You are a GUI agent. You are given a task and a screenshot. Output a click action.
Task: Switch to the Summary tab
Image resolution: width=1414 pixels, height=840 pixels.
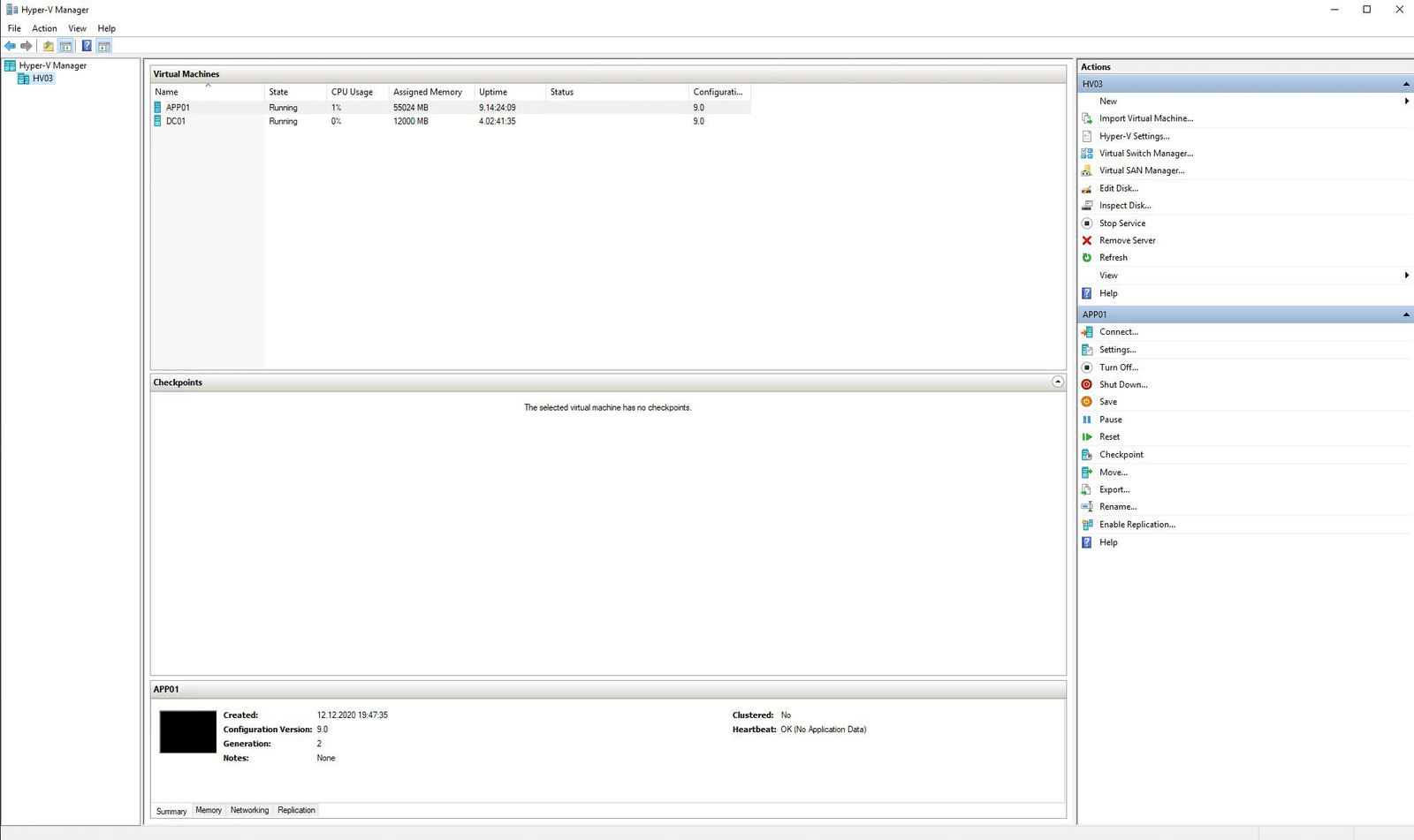171,811
